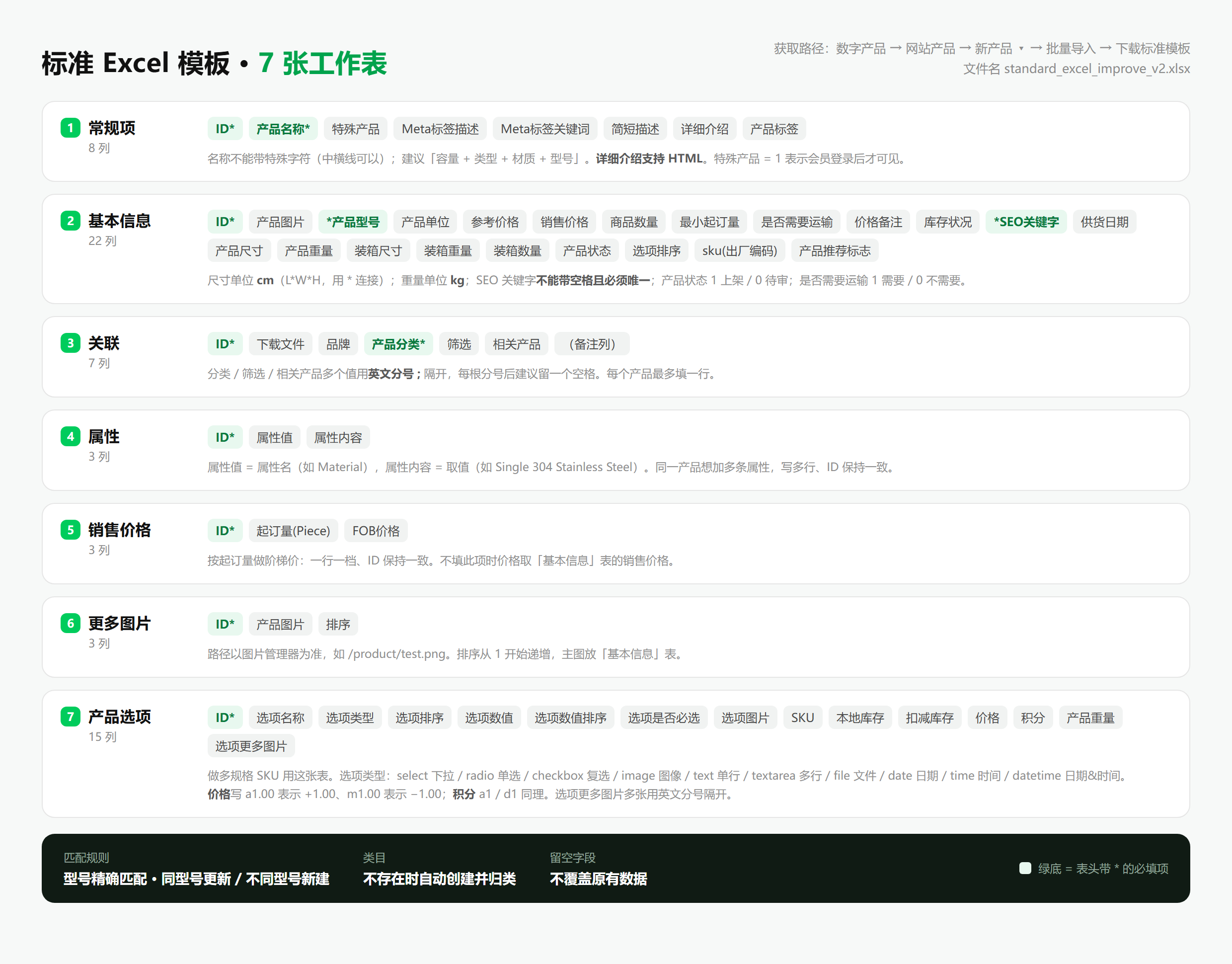This screenshot has height=964, width=1232.
Task: Click the *SEO关键字 tag
Action: click(1026, 222)
